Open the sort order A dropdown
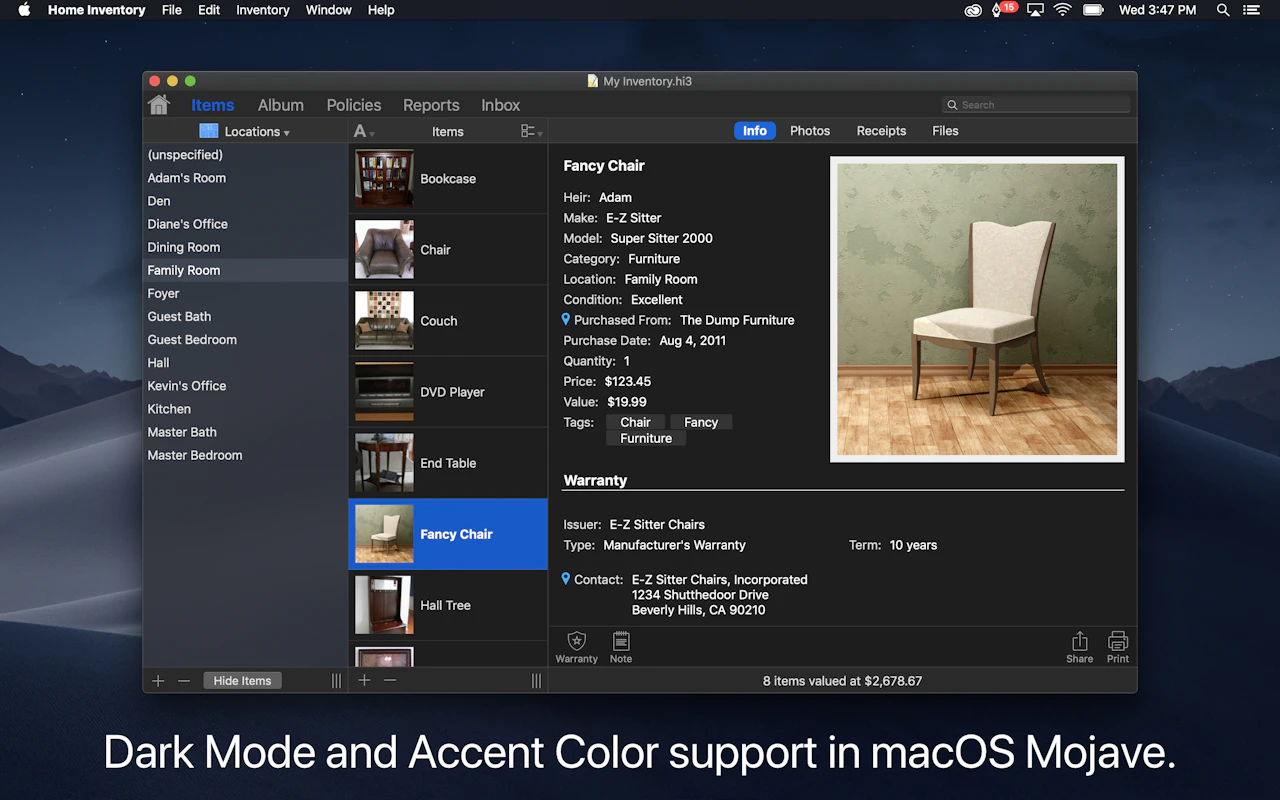1280x800 pixels. [363, 131]
